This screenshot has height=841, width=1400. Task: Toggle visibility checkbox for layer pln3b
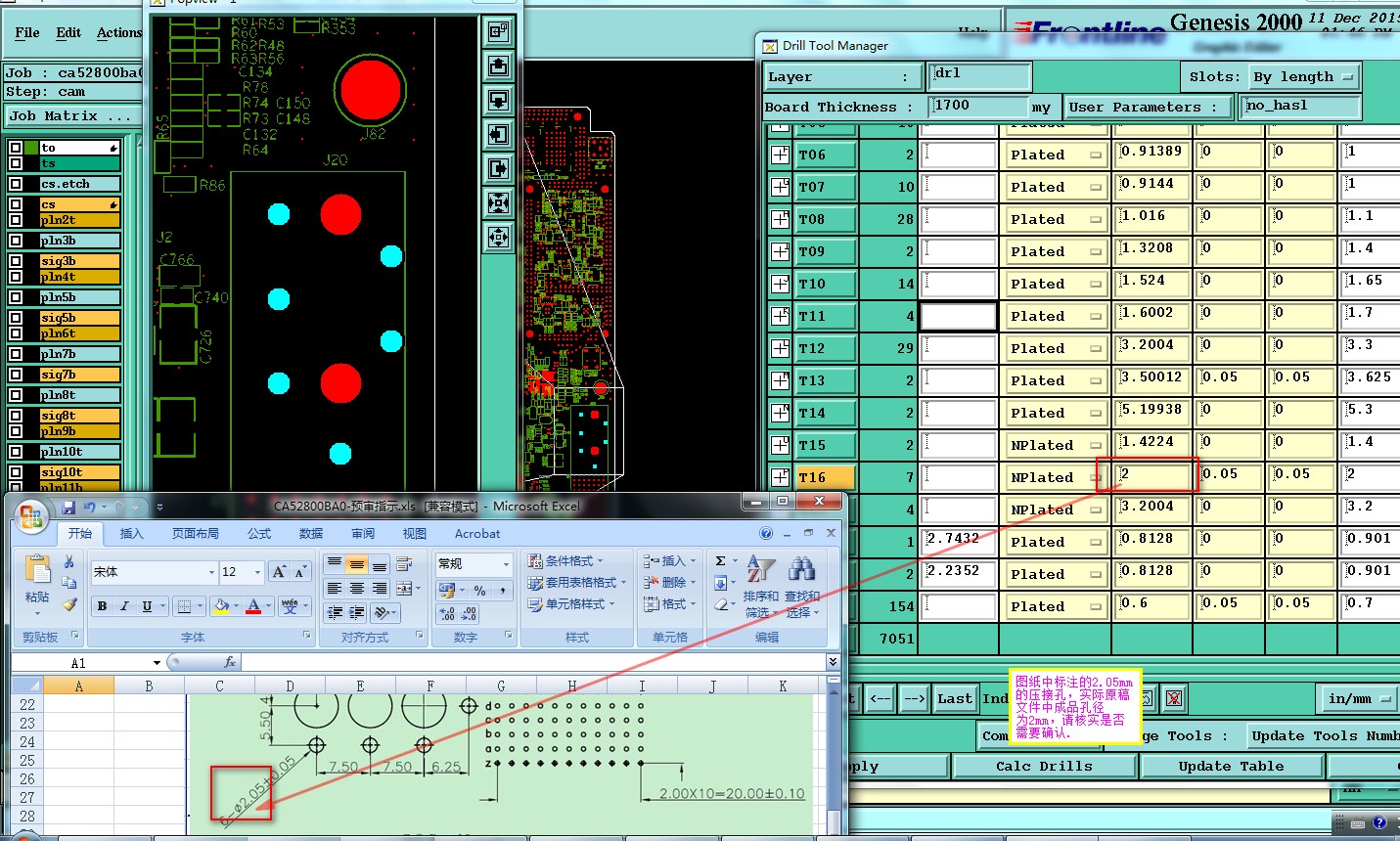[16, 241]
